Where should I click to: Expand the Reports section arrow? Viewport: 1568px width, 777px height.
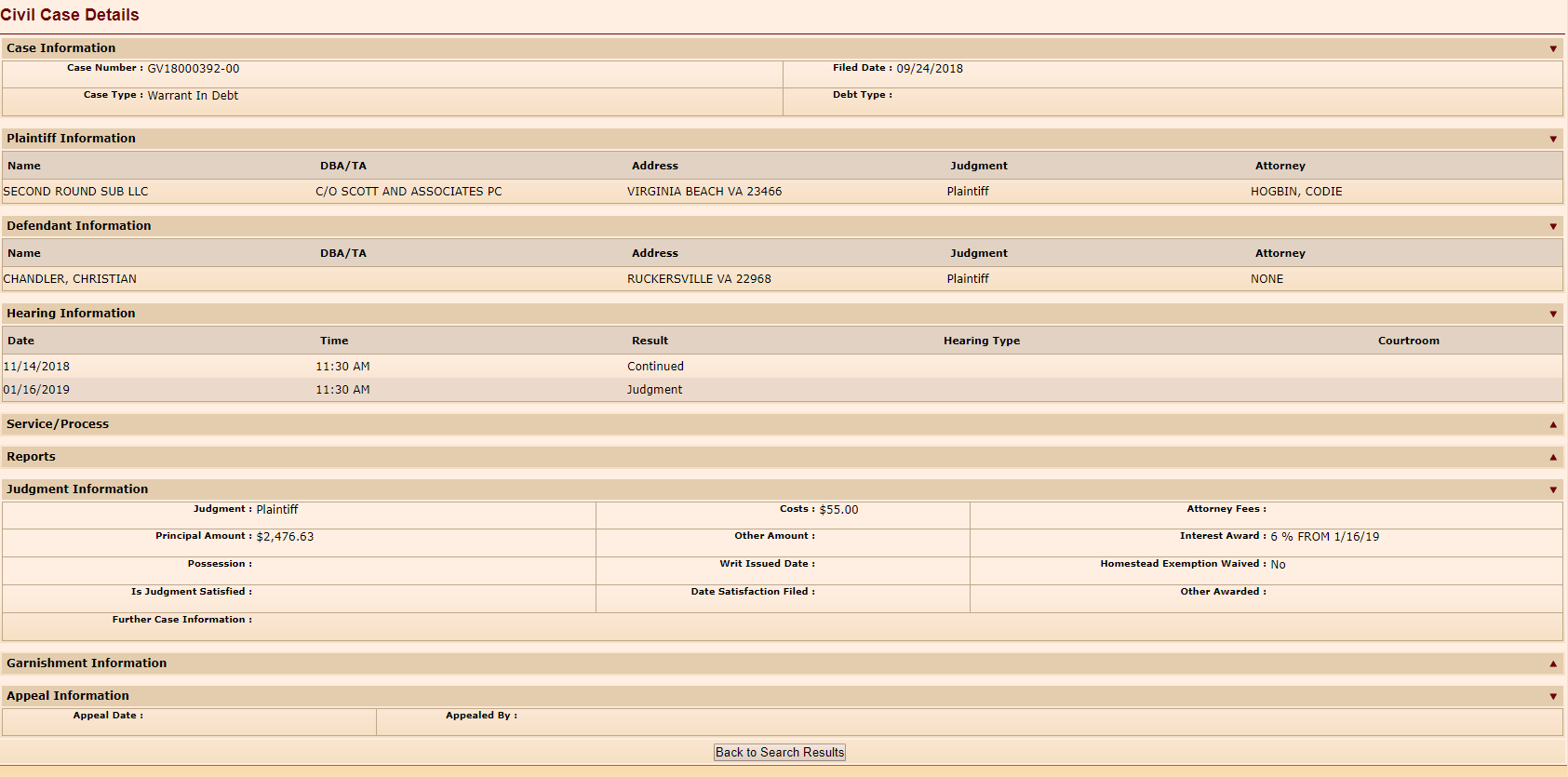[x=1553, y=457]
